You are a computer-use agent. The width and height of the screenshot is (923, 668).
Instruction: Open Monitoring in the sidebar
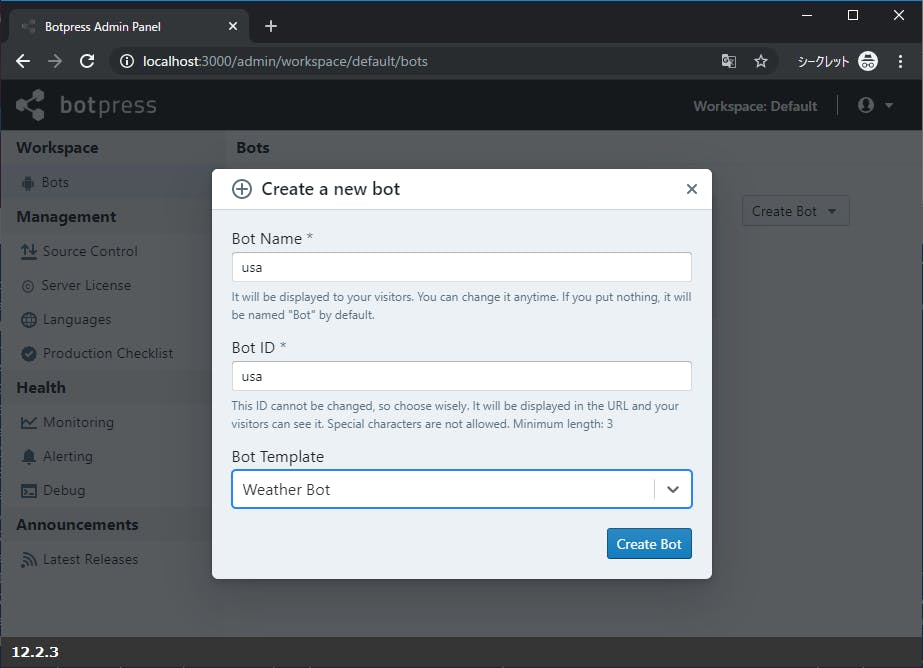[78, 422]
